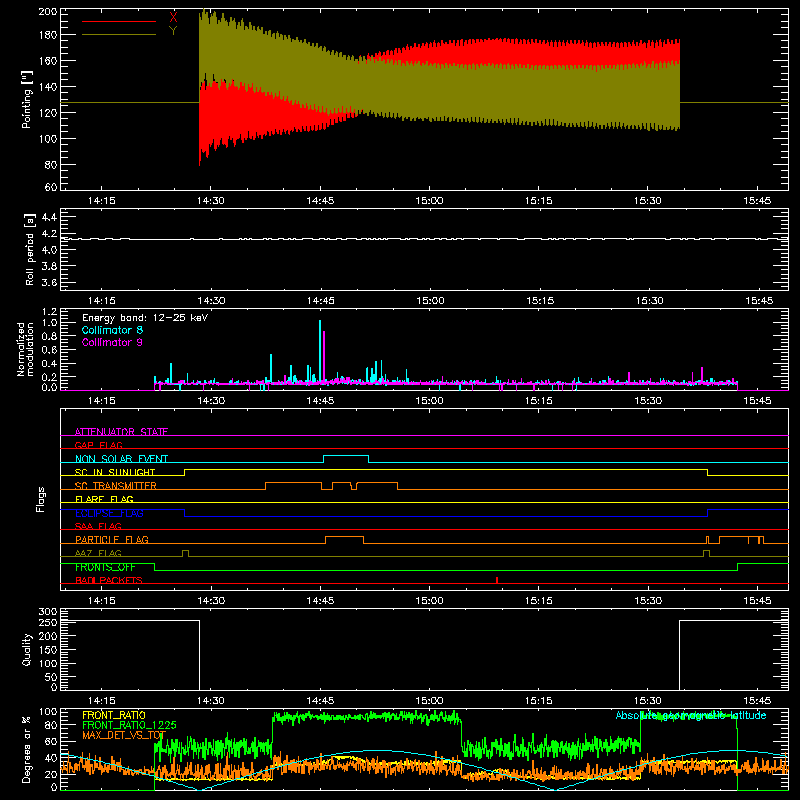Click the BAD_PACKETS flag label

point(109,580)
